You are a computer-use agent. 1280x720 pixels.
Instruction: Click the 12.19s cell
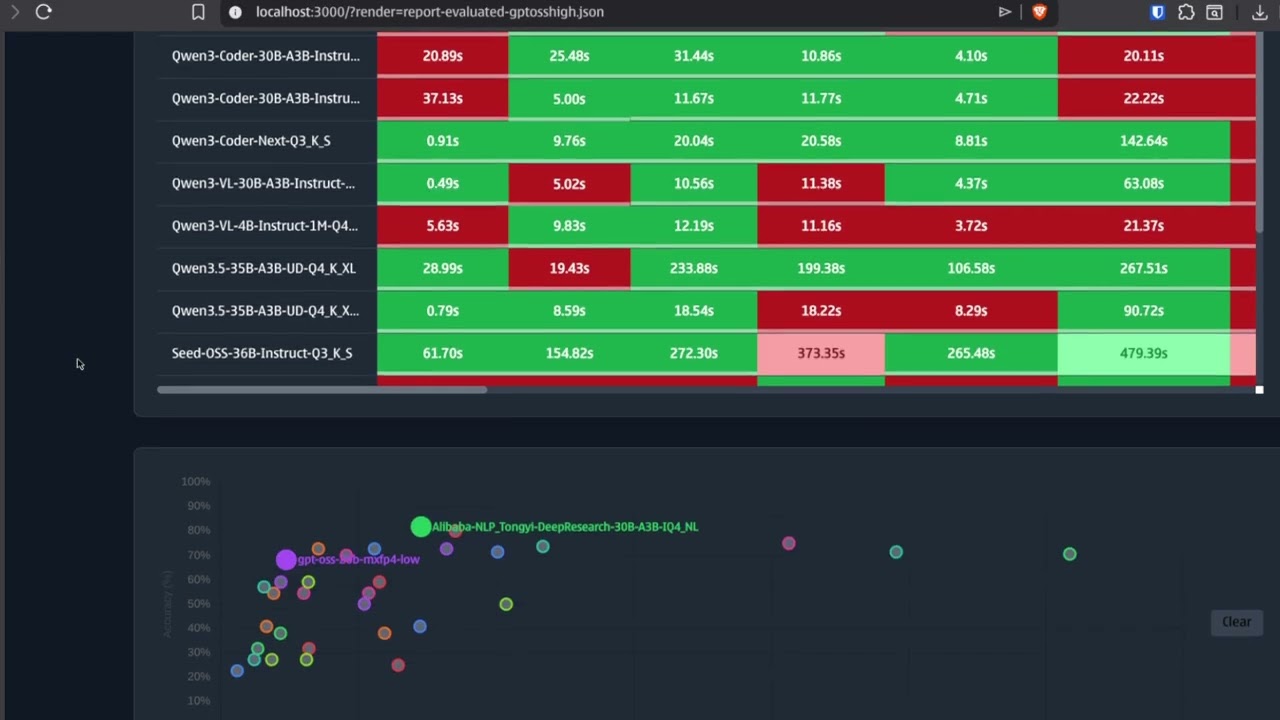click(693, 226)
